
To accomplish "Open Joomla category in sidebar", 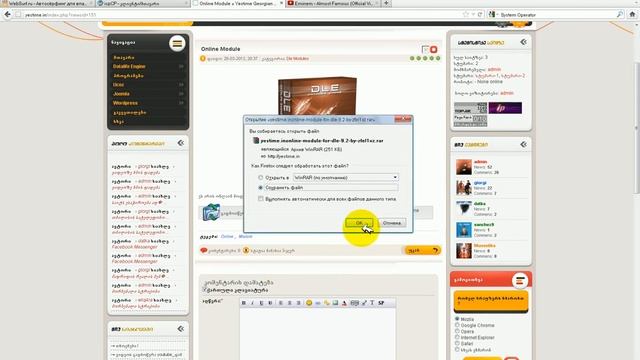I will (x=121, y=94).
